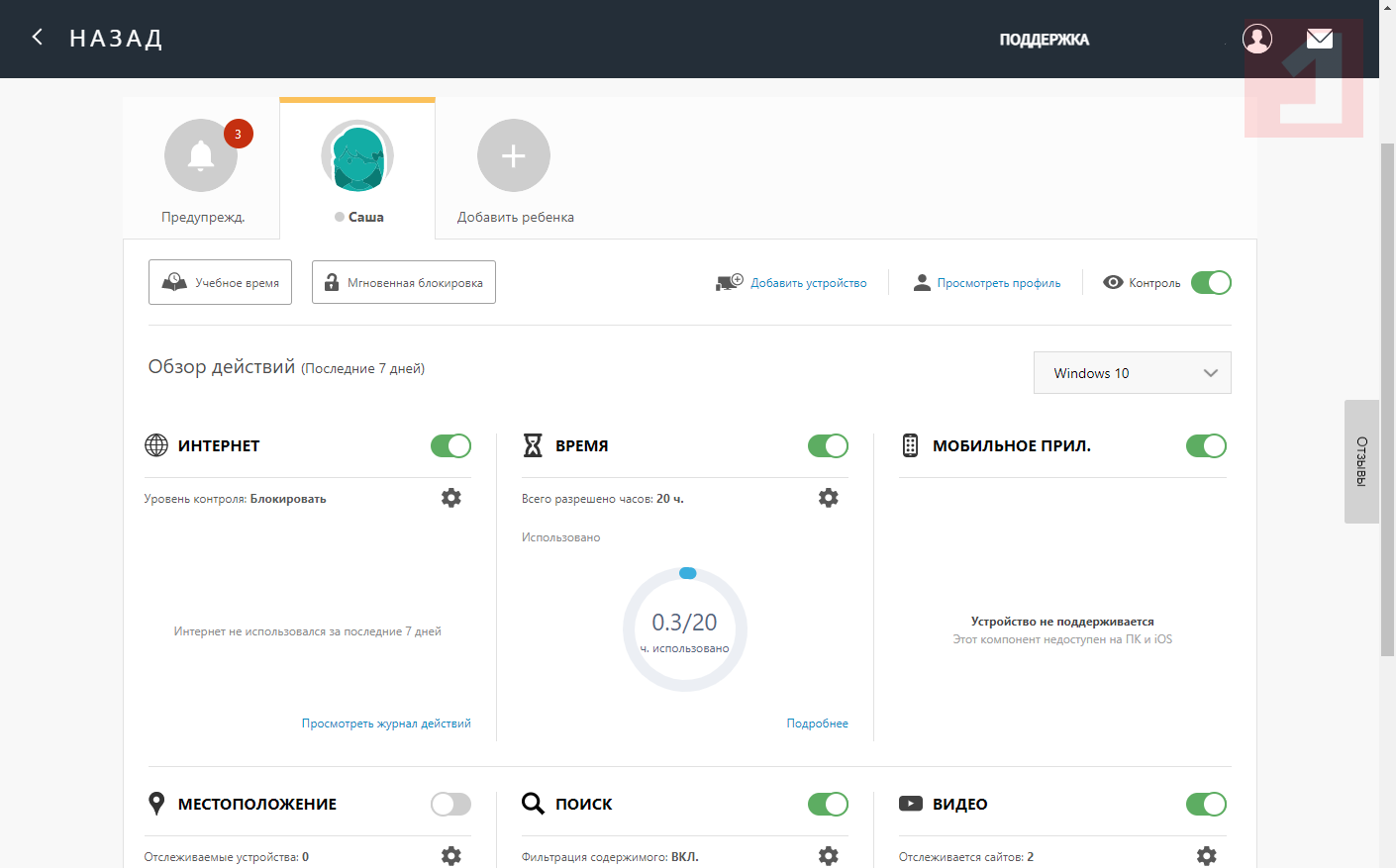Open the mail envelope icon
The height and width of the screenshot is (868, 1396).
pyautogui.click(x=1320, y=39)
